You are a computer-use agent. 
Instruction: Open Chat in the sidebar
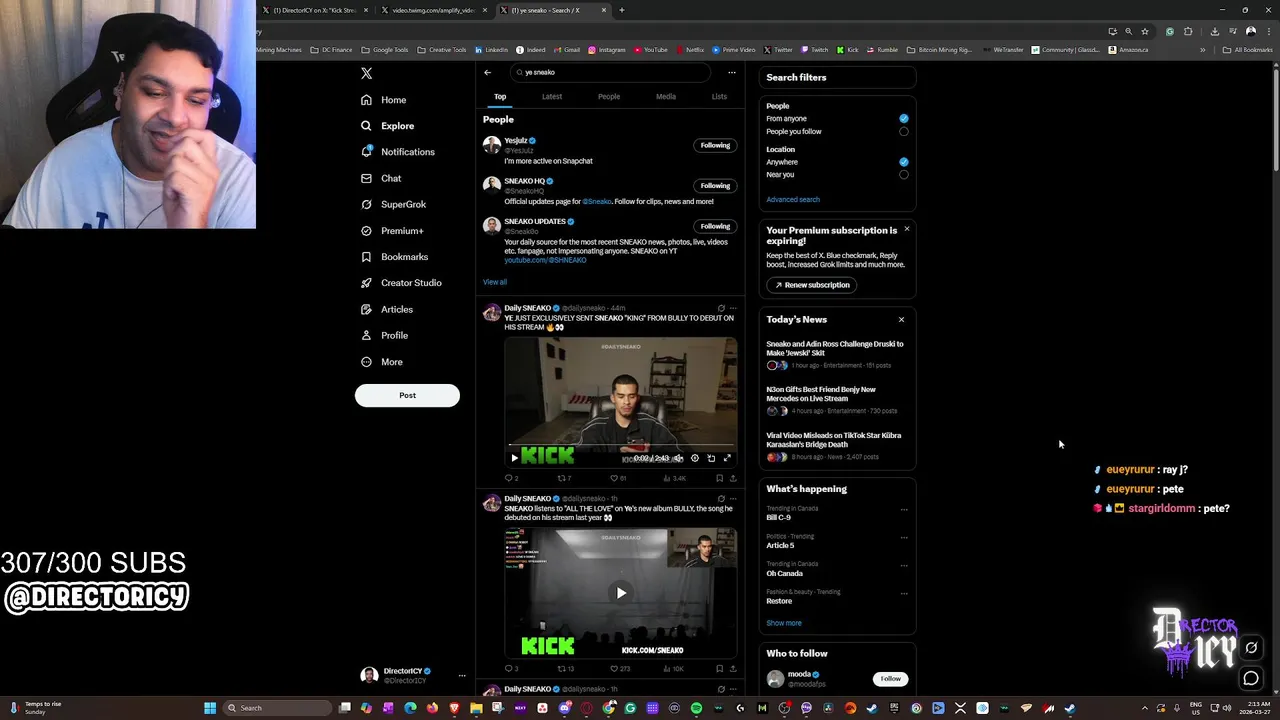coord(381,178)
